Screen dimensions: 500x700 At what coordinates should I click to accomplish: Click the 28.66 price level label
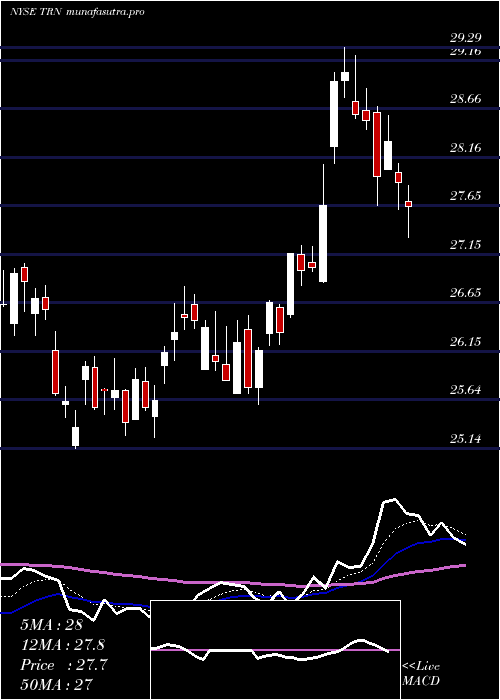(465, 99)
